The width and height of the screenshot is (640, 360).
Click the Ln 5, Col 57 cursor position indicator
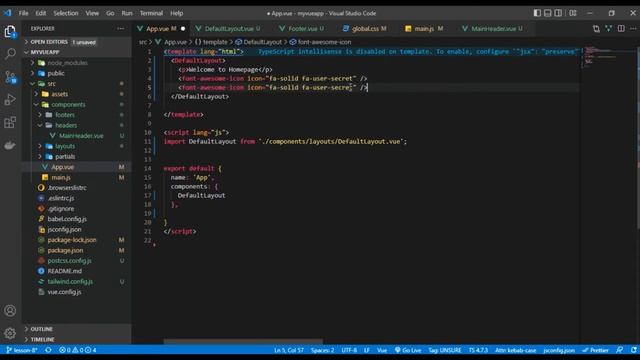289,350
